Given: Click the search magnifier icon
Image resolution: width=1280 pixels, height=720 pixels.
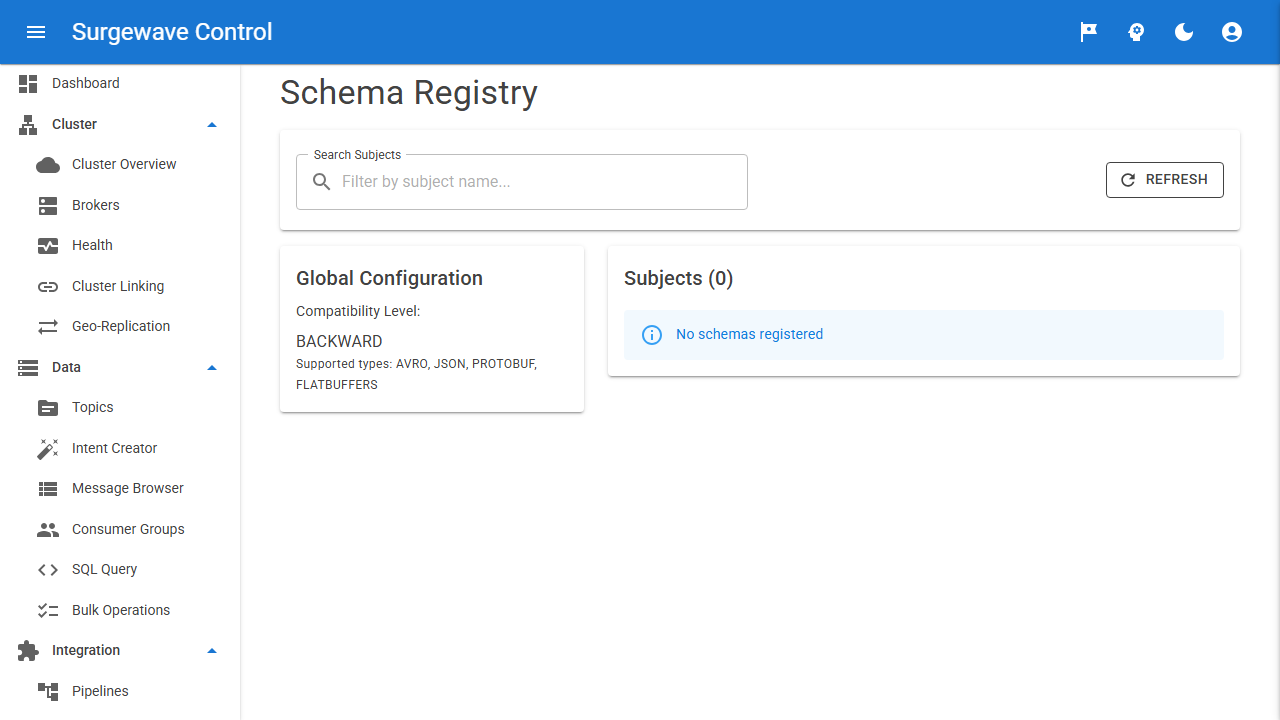Looking at the screenshot, I should coord(322,182).
